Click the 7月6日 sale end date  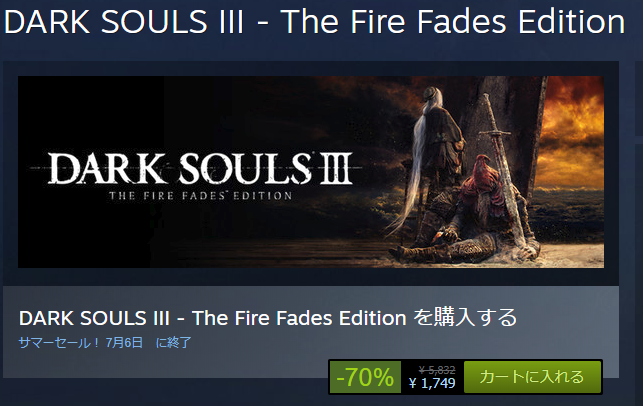tap(124, 342)
